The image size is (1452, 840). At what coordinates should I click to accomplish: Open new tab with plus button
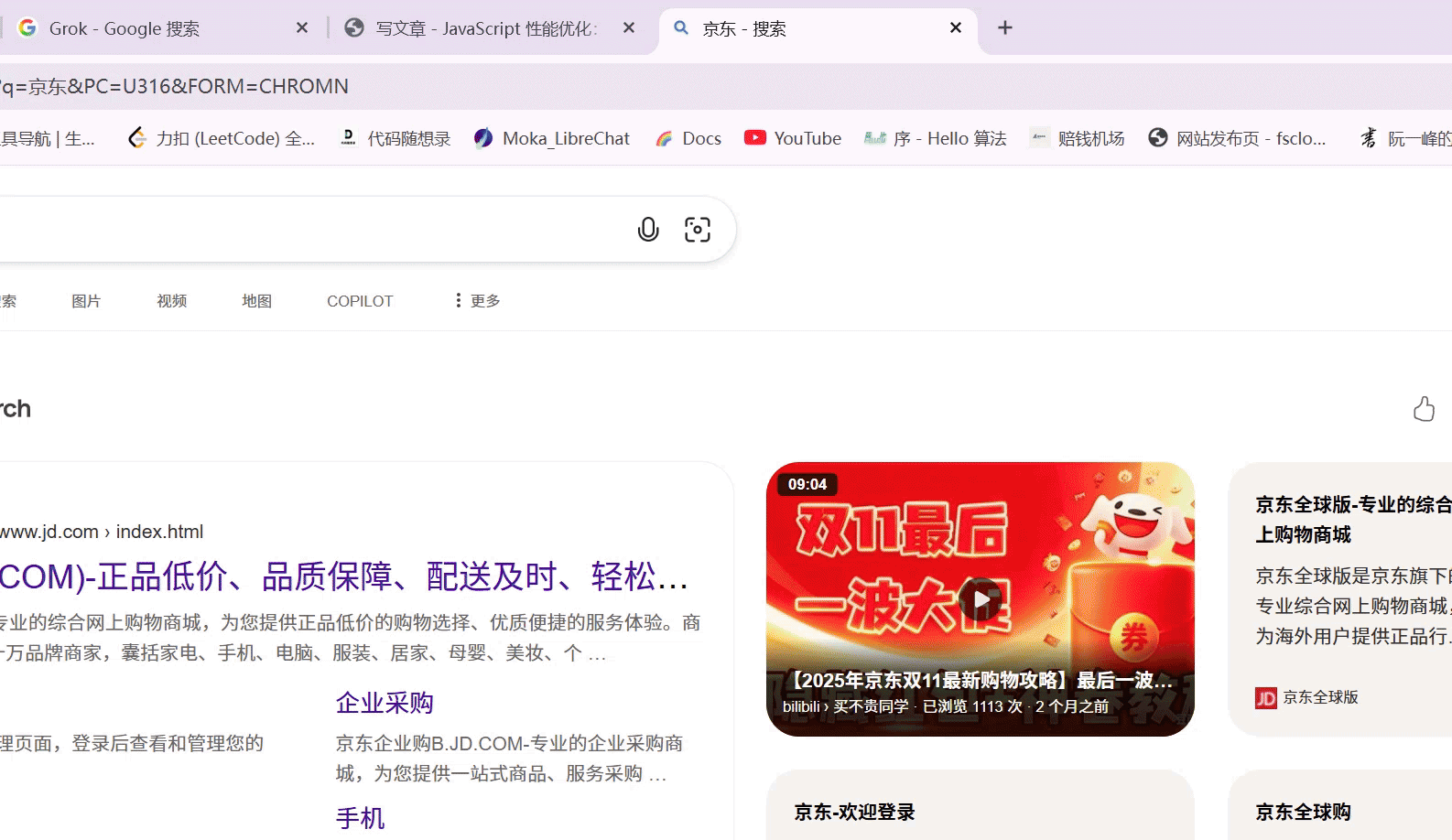pyautogui.click(x=1005, y=27)
